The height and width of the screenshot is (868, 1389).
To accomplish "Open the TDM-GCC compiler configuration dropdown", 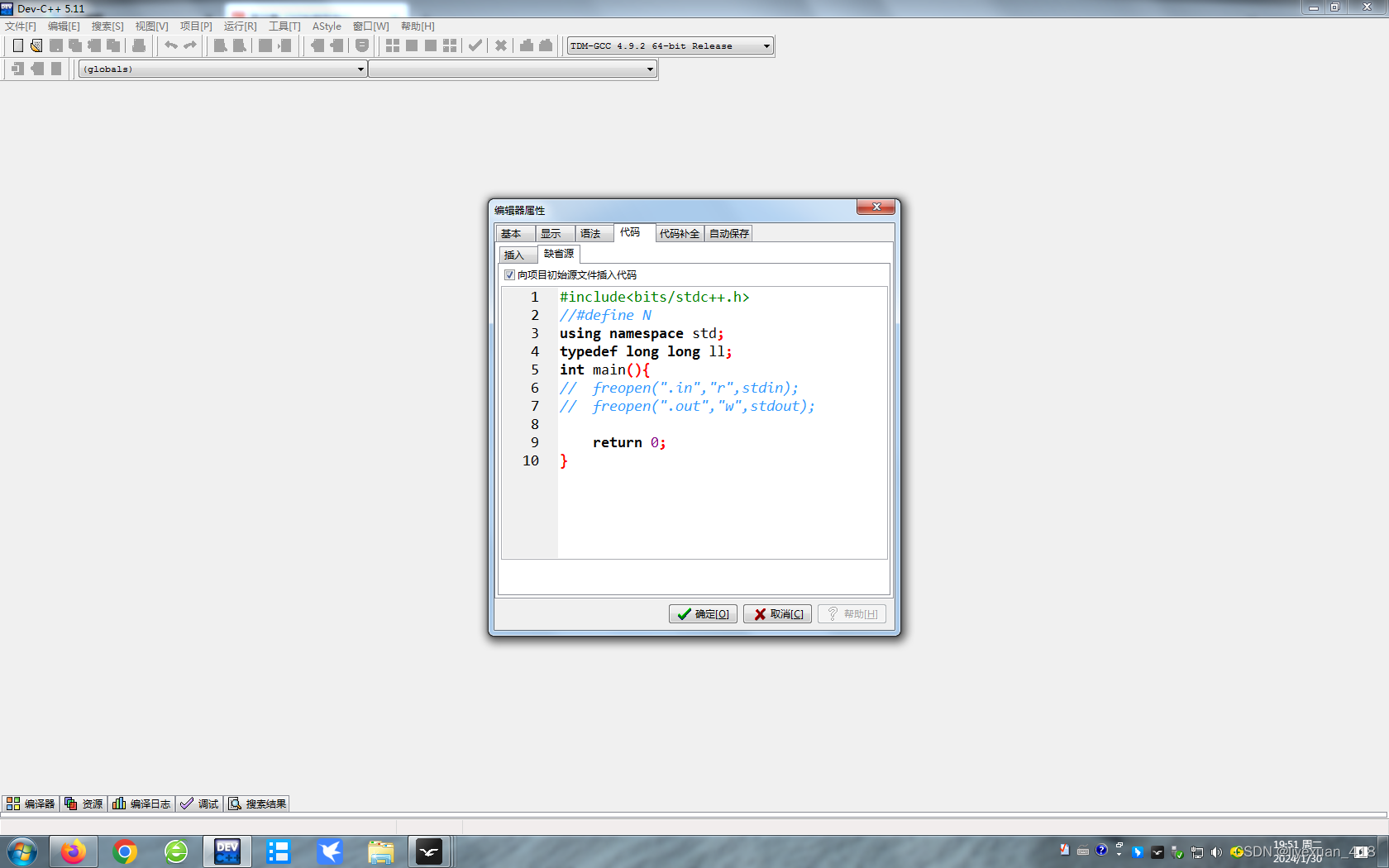I will (765, 45).
